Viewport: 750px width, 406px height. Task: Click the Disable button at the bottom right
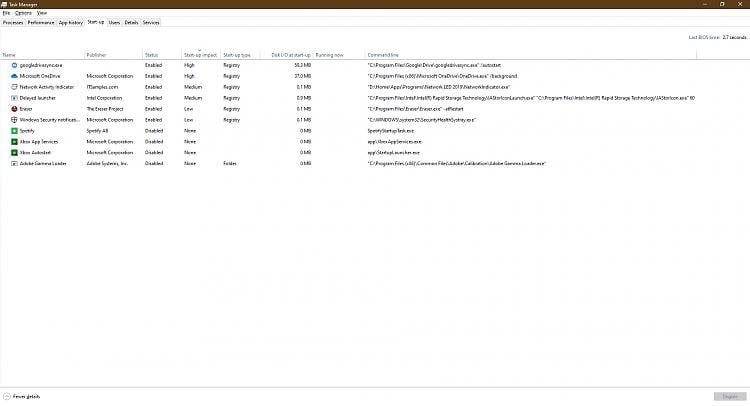[730, 396]
